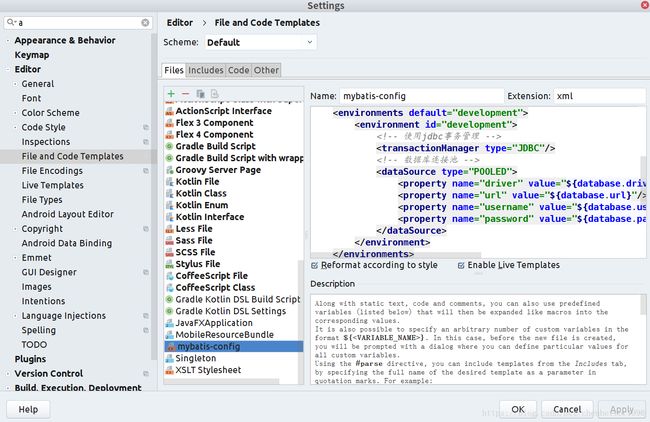Viewport: 650px width, 422px height.
Task: Open File Types settings
Action: coord(42,200)
